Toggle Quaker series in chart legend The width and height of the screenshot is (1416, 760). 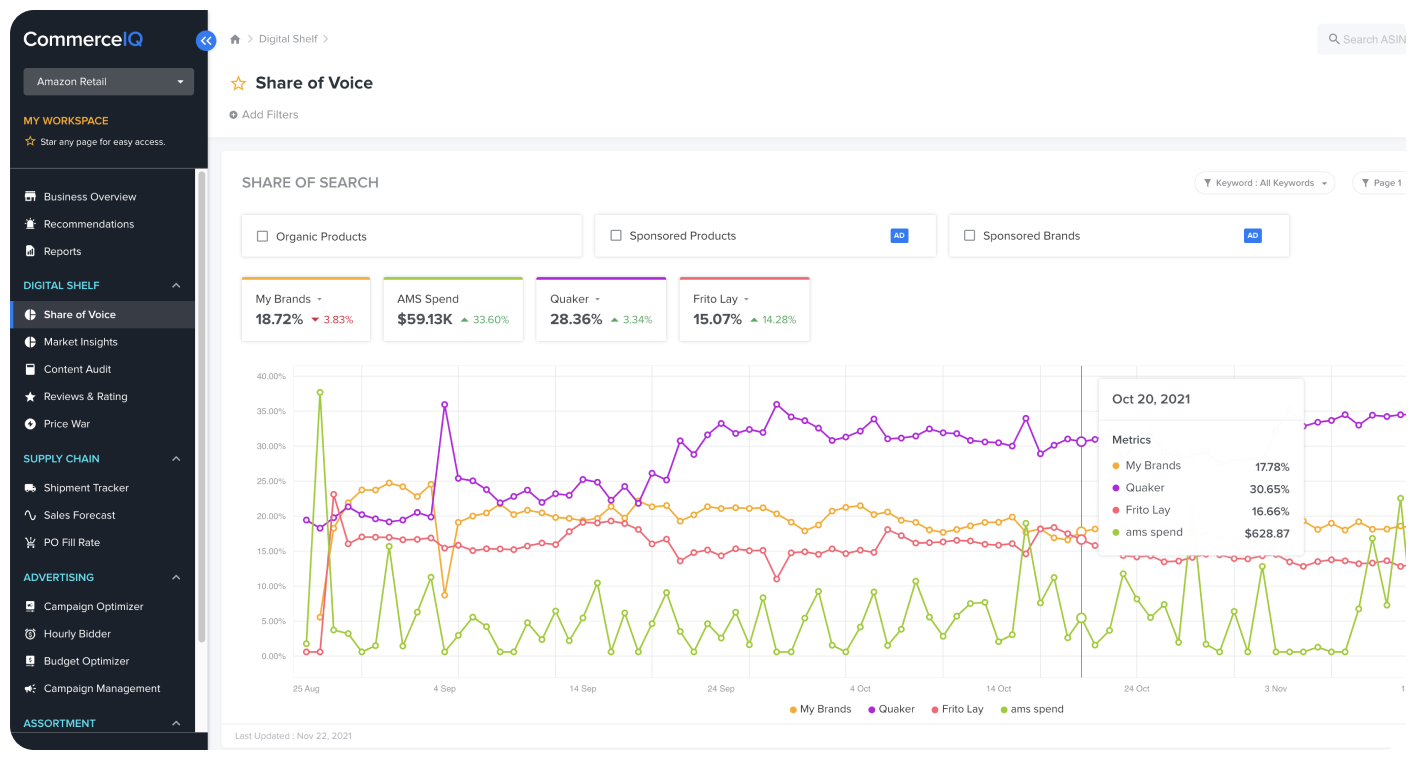point(891,709)
